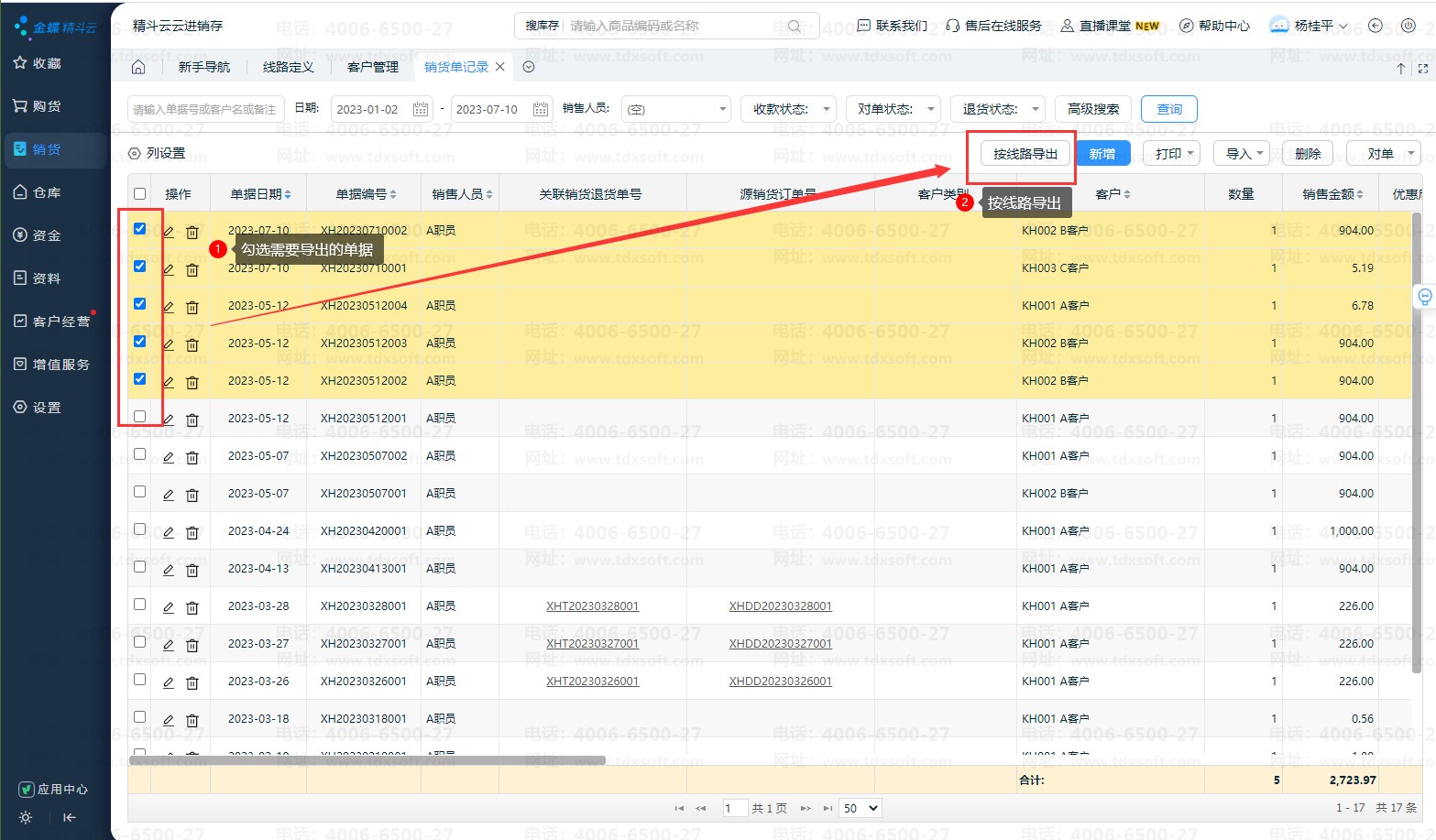The width and height of the screenshot is (1436, 840).
Task: Open calendar picker for start date
Action: click(421, 109)
